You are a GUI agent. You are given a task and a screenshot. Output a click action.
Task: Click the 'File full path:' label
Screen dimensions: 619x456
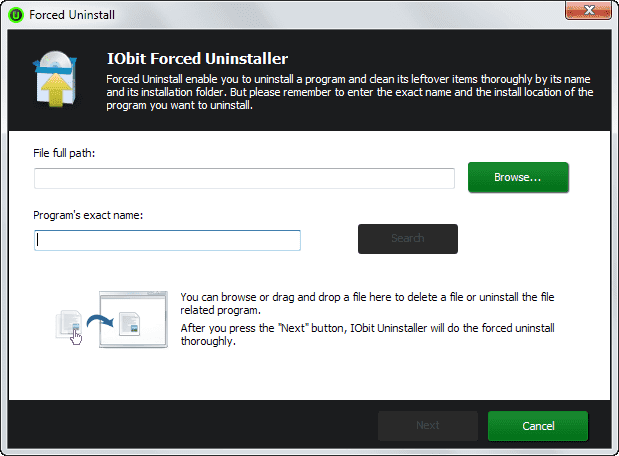(64, 153)
